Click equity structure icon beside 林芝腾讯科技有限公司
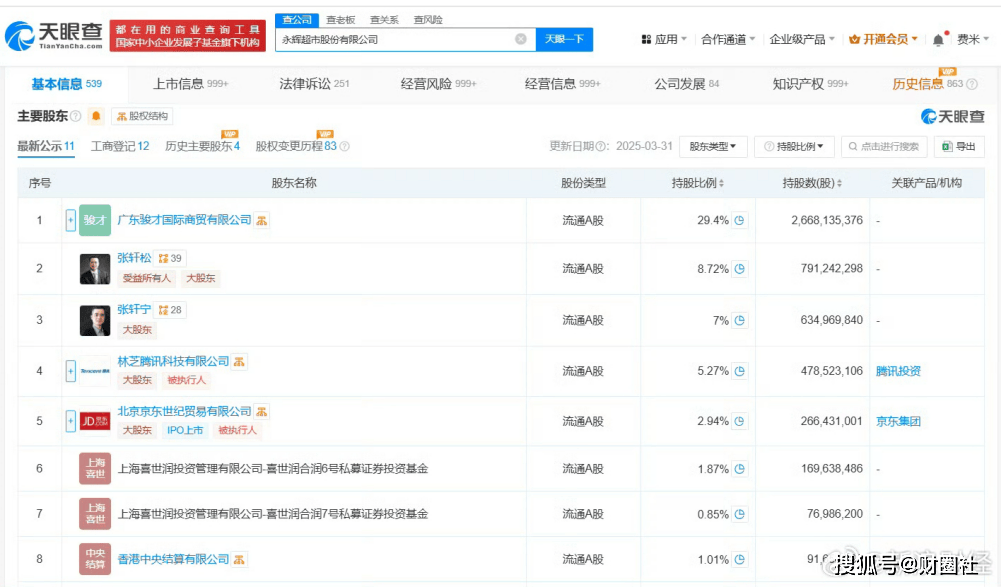 click(239, 362)
